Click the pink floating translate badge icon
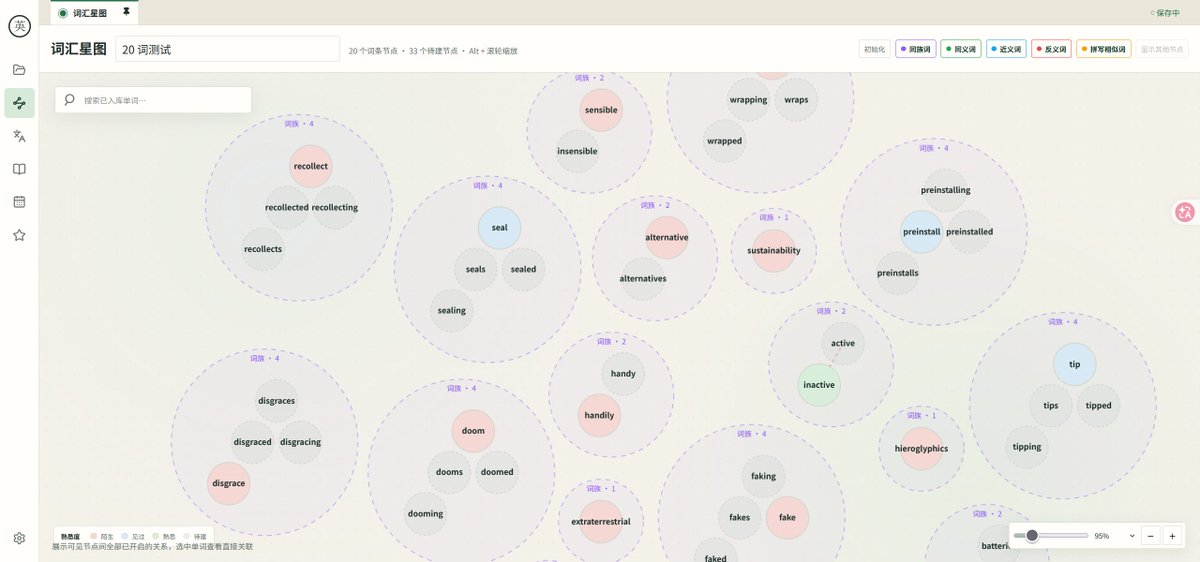The height and width of the screenshot is (562, 1200). coord(1186,212)
